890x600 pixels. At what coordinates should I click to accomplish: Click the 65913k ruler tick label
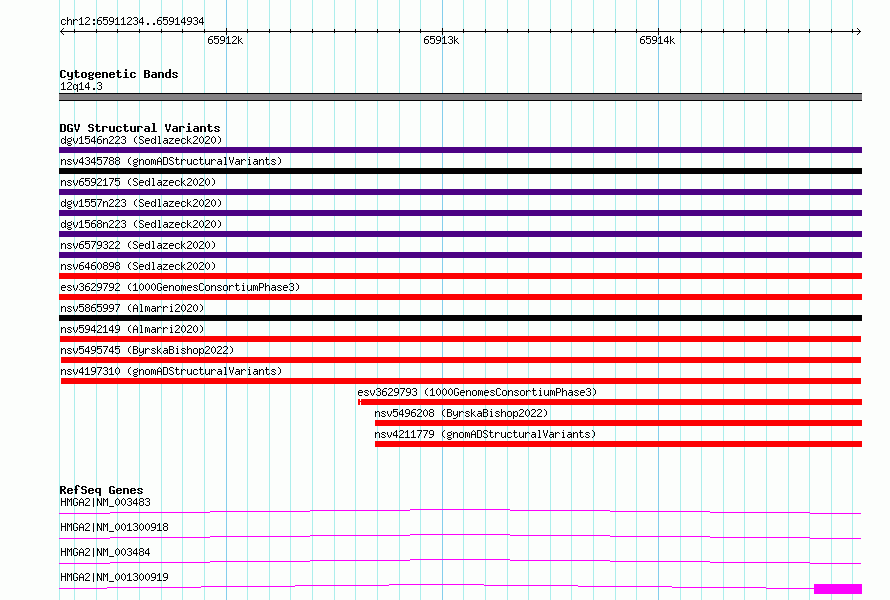[441, 40]
